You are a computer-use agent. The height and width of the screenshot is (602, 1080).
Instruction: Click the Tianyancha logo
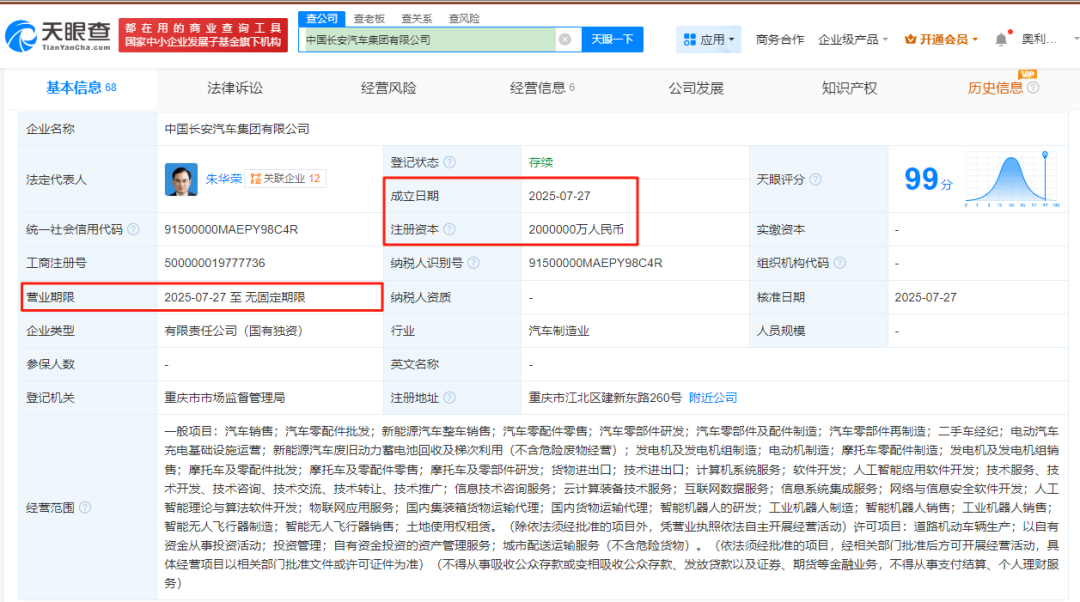coord(58,35)
